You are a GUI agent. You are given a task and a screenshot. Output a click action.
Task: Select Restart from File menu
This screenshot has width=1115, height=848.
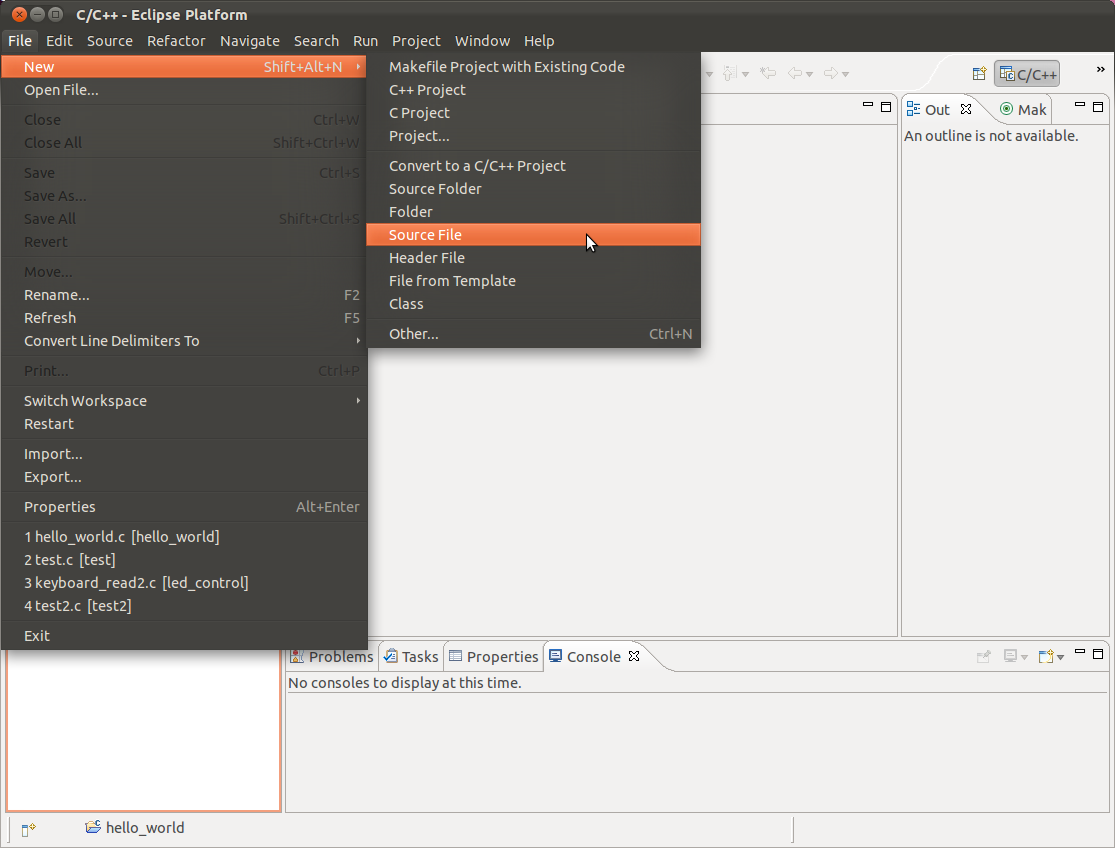[x=183, y=424]
